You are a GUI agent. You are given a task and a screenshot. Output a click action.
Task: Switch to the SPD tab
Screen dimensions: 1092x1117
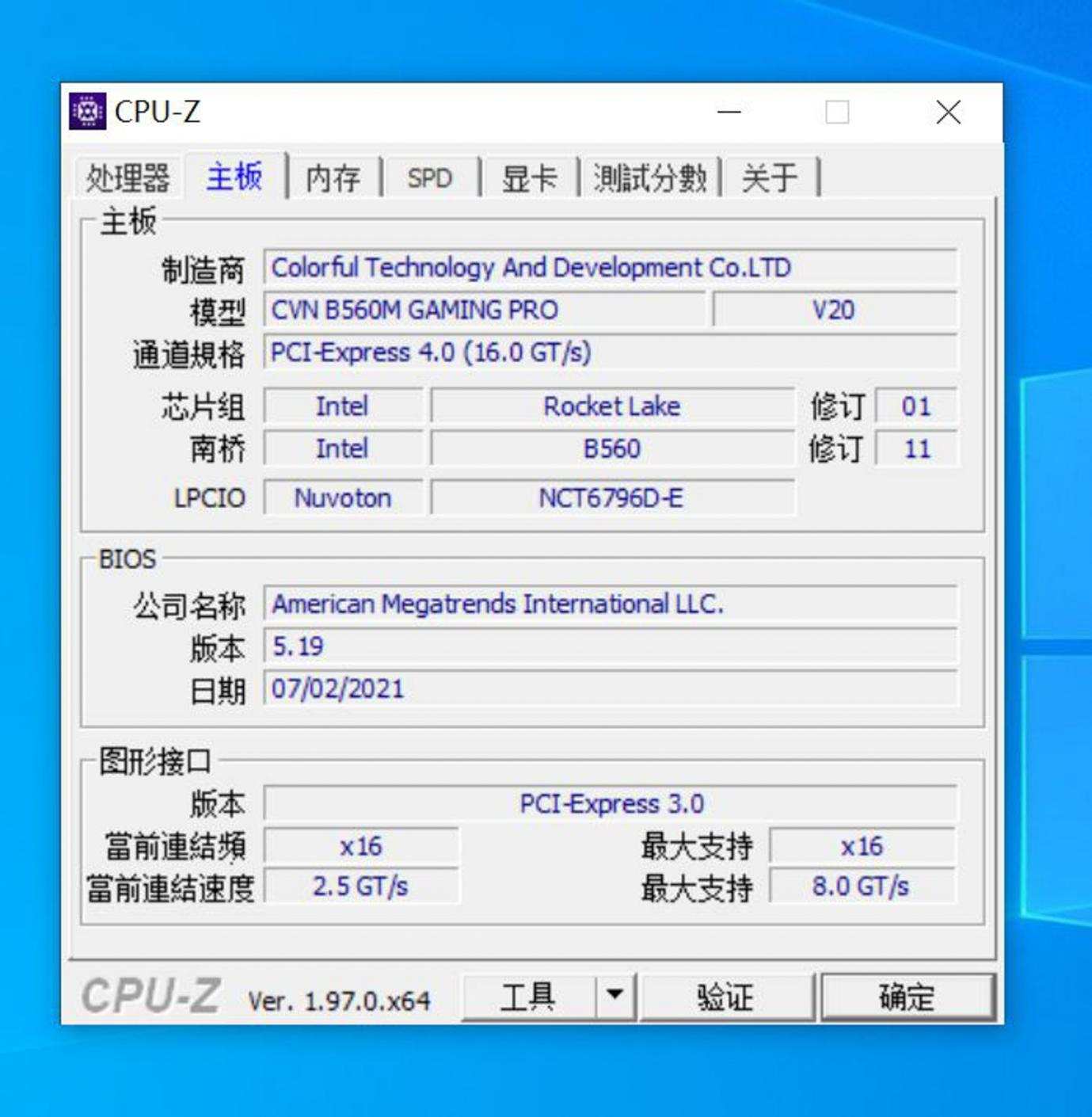pyautogui.click(x=430, y=177)
